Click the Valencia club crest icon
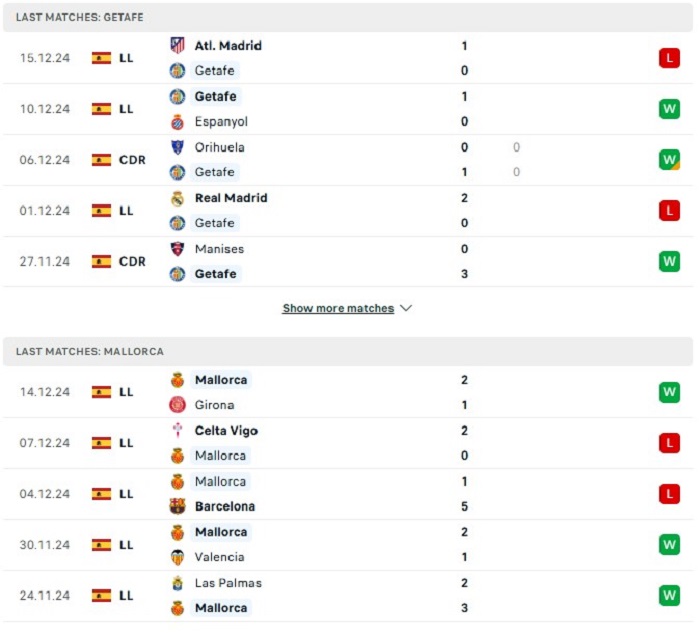700x633 pixels. pos(177,557)
